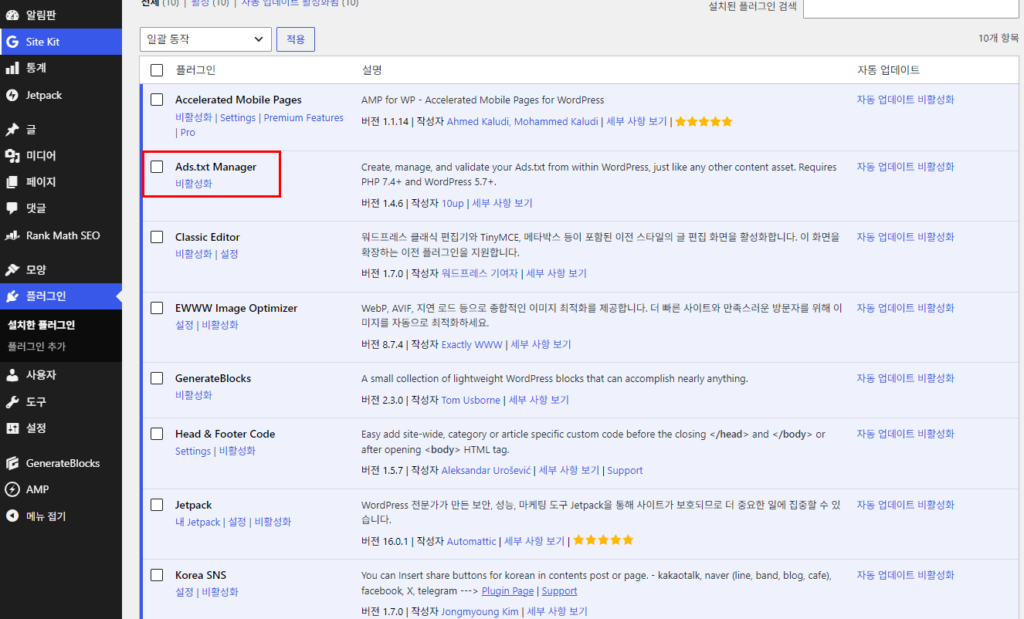Open Accelerated Mobile Pages Settings link
Image resolution: width=1024 pixels, height=619 pixels.
[x=238, y=118]
